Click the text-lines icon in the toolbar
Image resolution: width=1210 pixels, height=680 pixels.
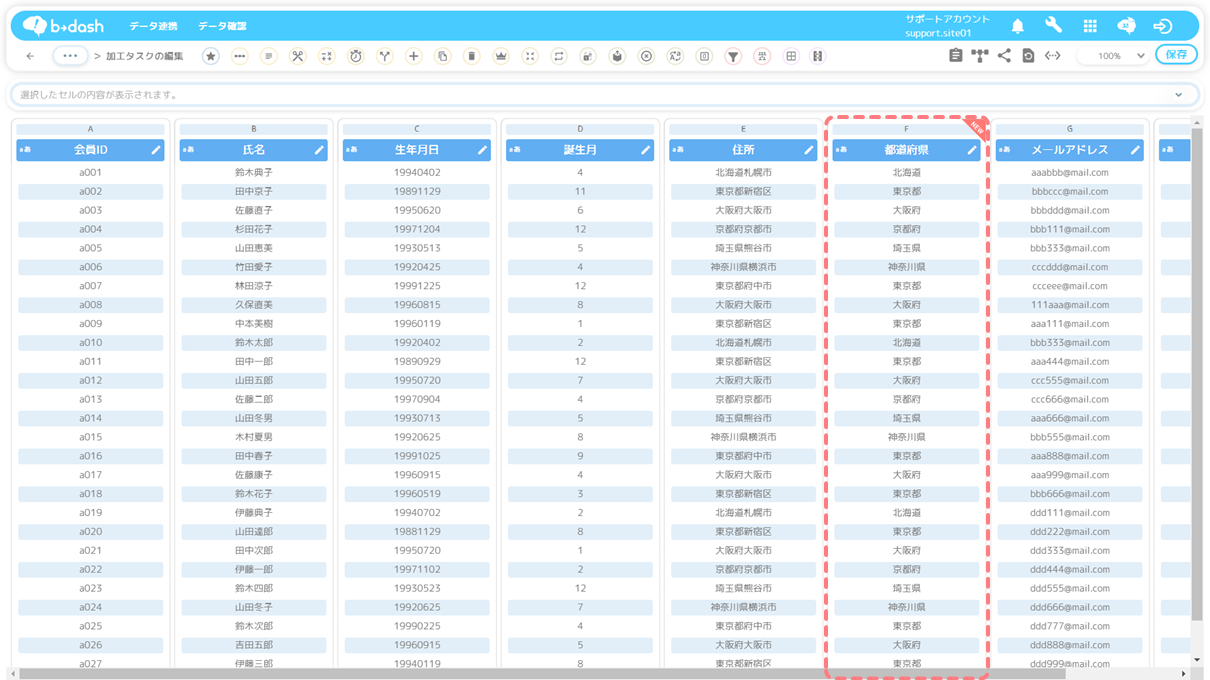tap(268, 56)
